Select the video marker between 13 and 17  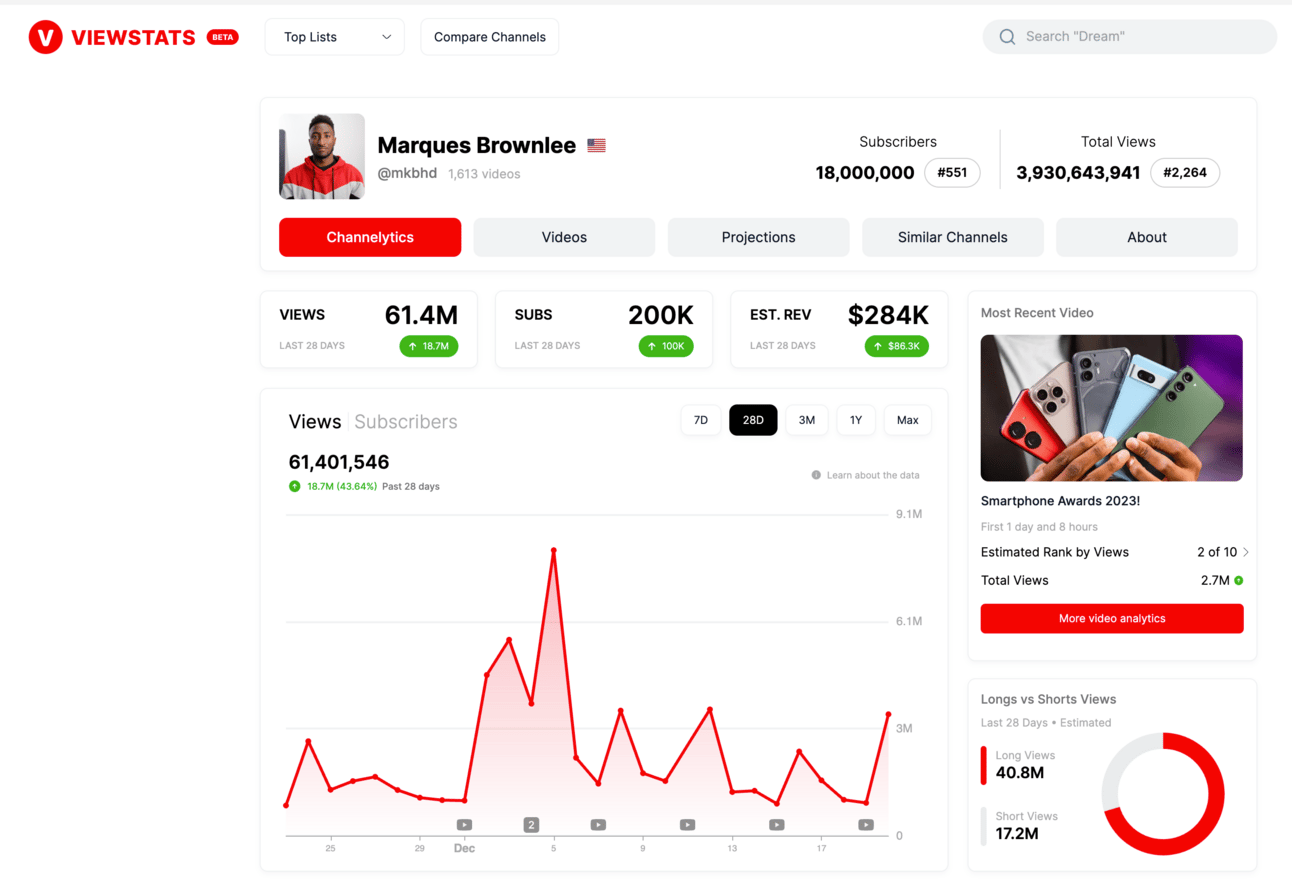777,825
